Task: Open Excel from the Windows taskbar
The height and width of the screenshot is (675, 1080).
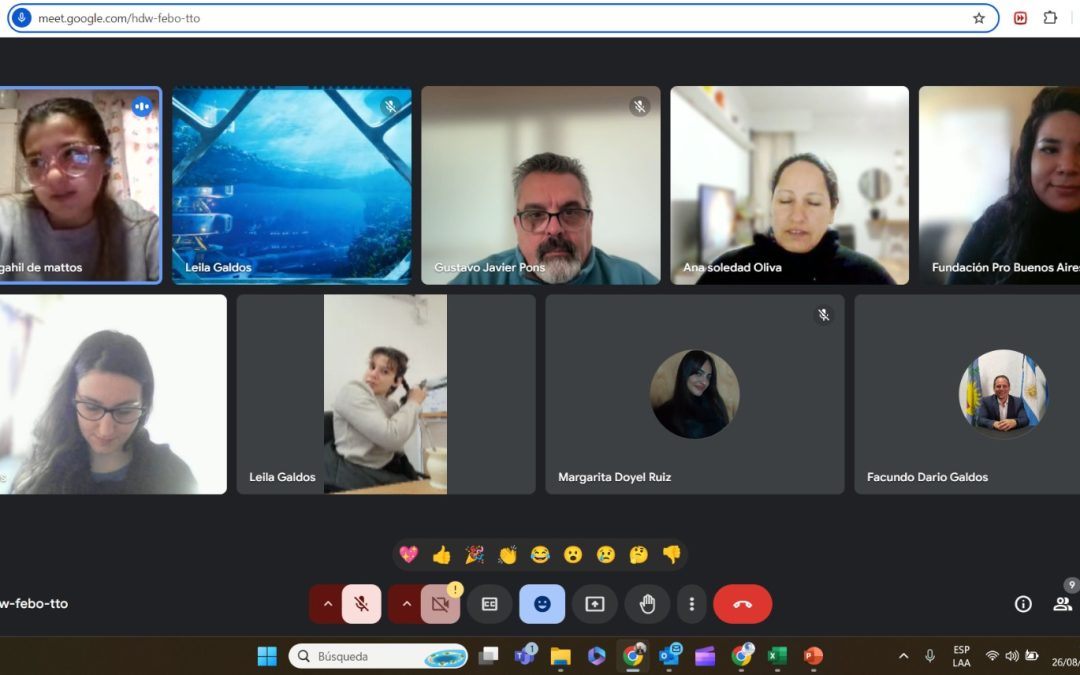Action: (x=777, y=656)
